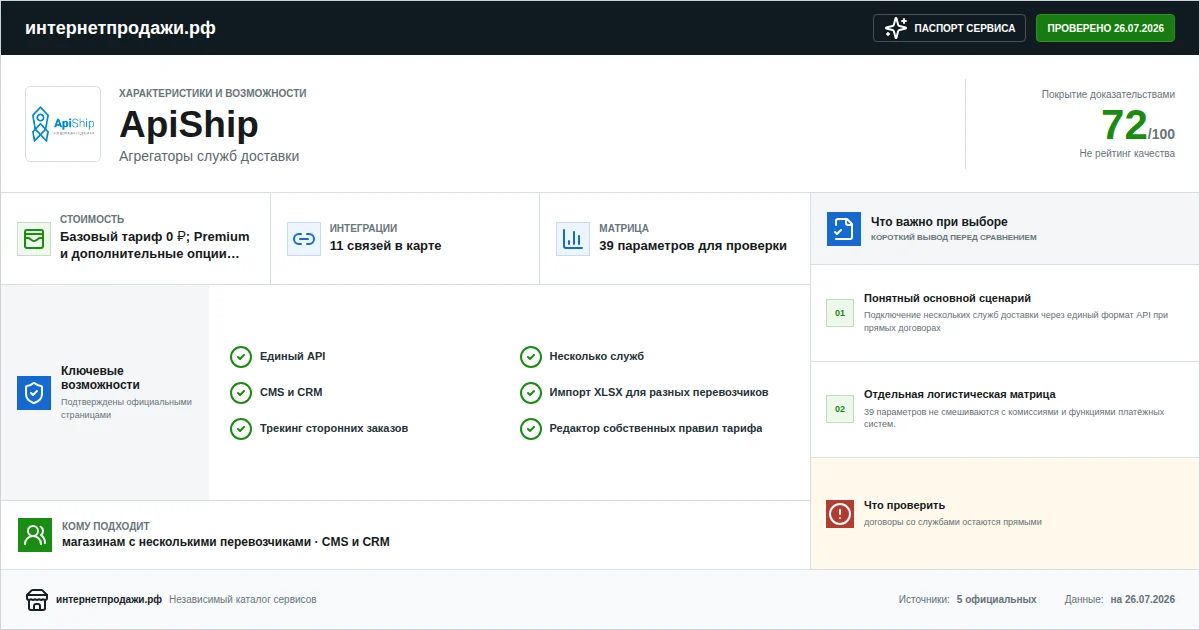Open the Паспорт сервиса button
The height and width of the screenshot is (630, 1200).
[950, 28]
